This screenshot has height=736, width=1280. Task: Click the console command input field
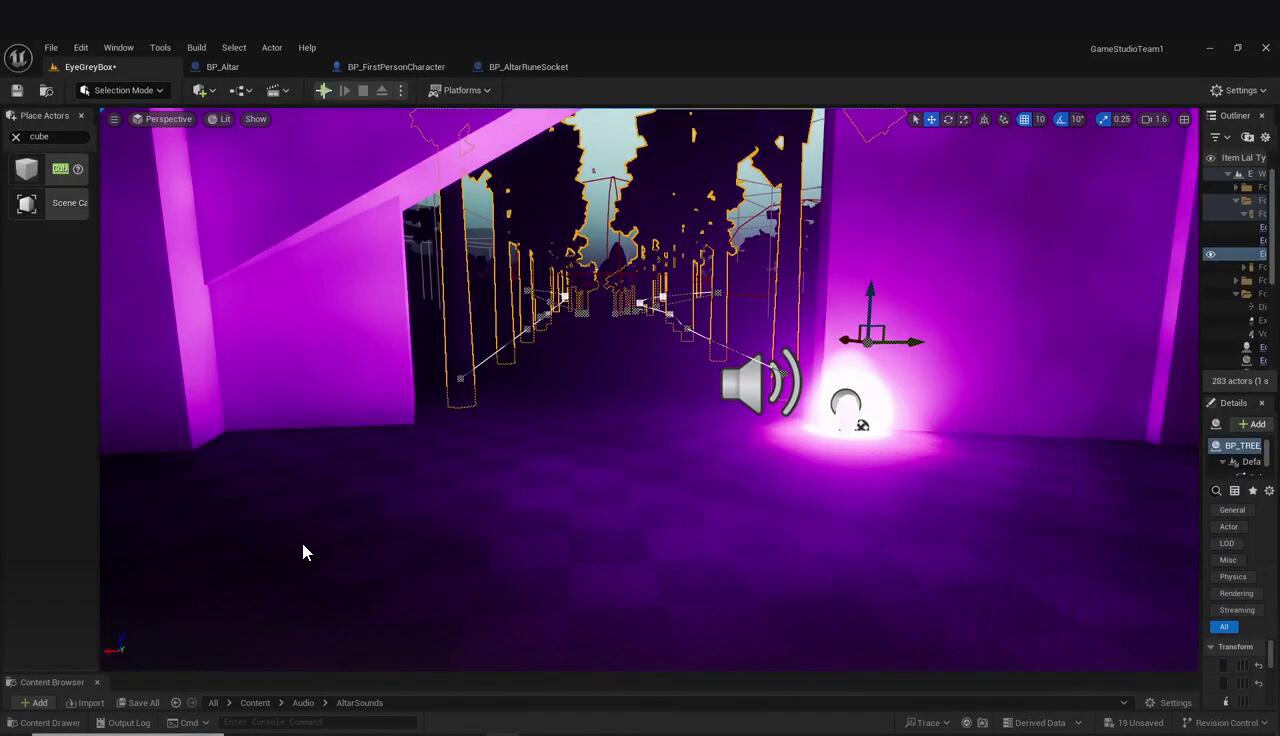(x=318, y=722)
